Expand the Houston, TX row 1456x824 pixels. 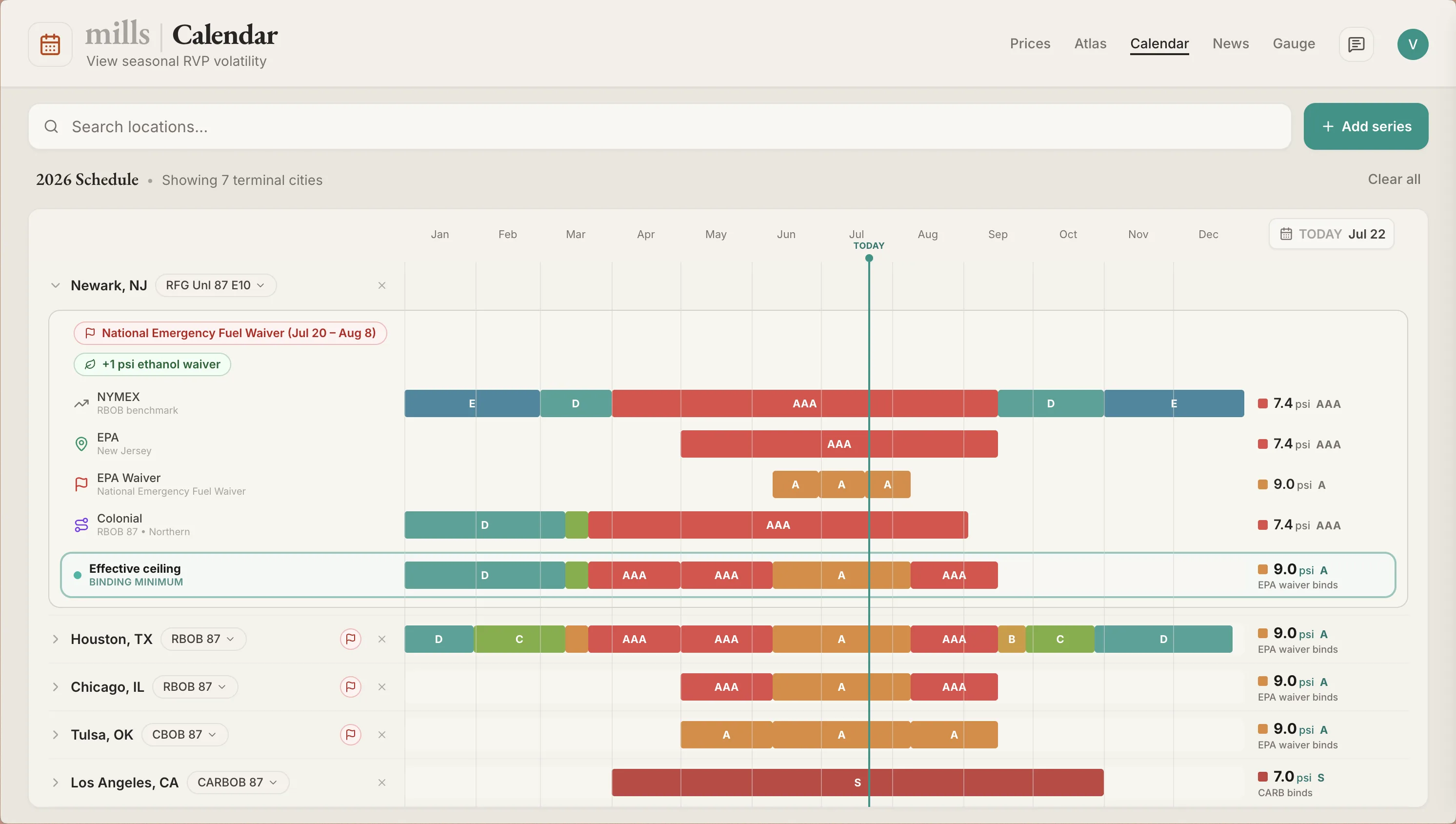(56, 639)
